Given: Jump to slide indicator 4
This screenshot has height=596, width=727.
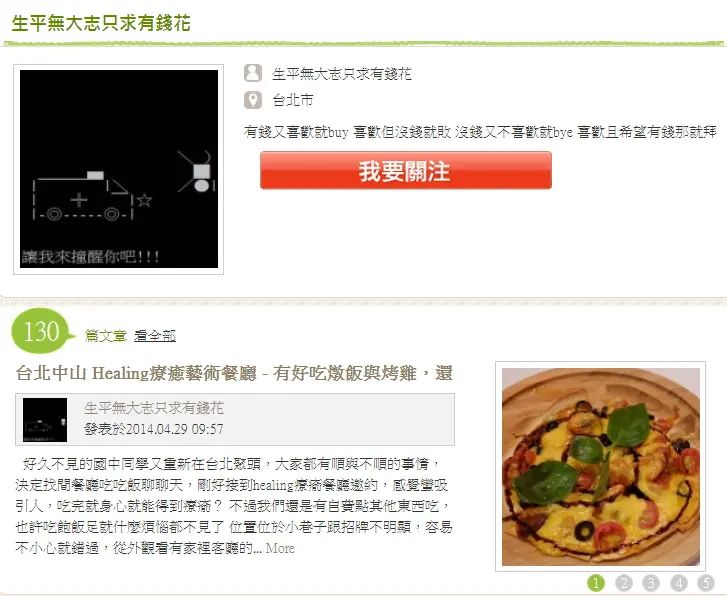Looking at the screenshot, I should click(679, 583).
